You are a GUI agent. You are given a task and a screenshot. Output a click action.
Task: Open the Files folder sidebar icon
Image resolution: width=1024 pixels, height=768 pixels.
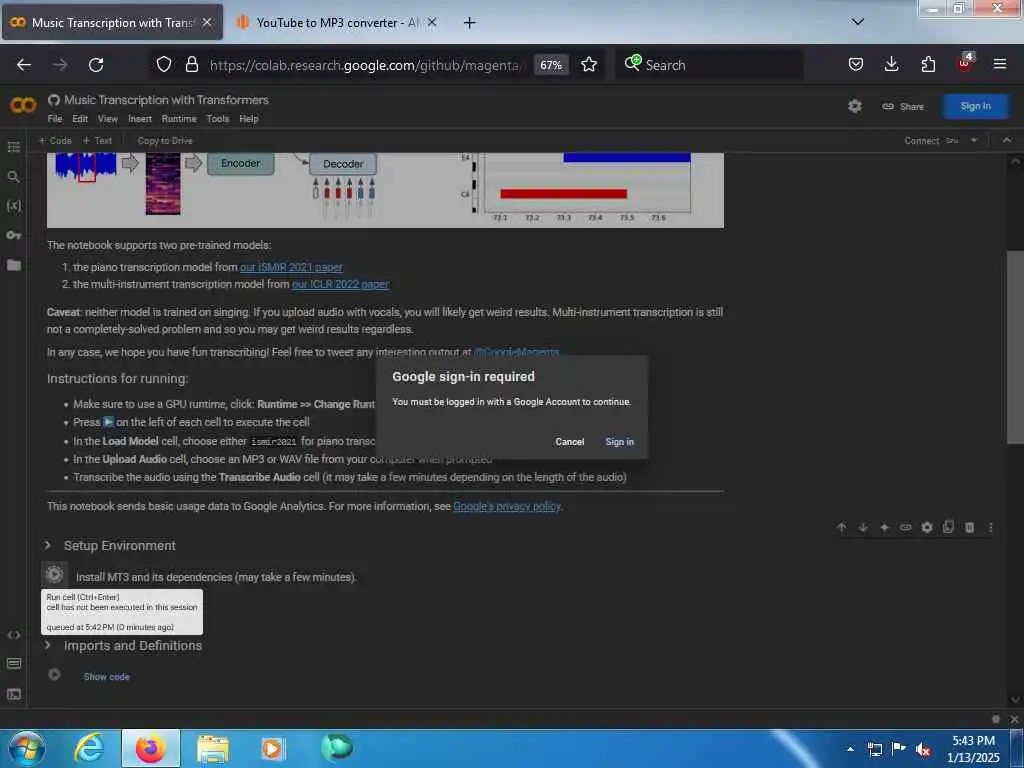(14, 264)
